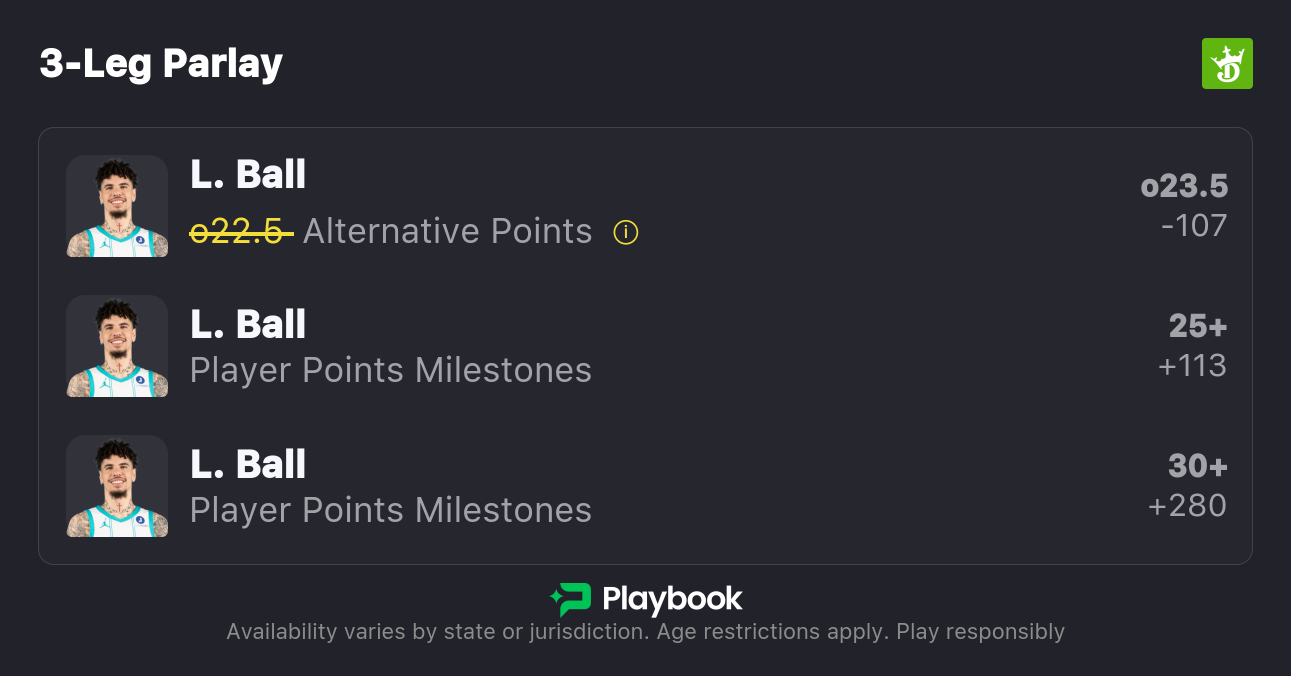Click the -107 odds
This screenshot has width=1291, height=676.
pyautogui.click(x=1193, y=226)
